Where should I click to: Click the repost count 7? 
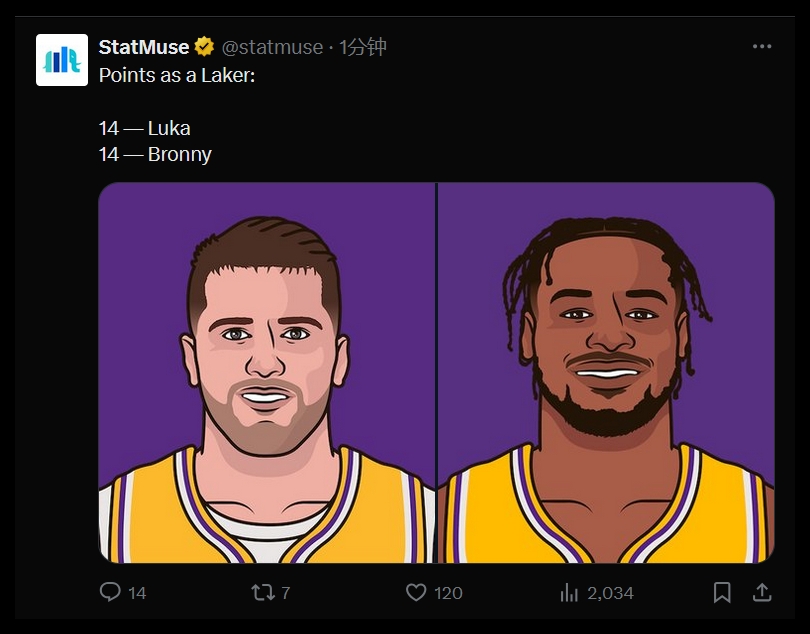(285, 593)
